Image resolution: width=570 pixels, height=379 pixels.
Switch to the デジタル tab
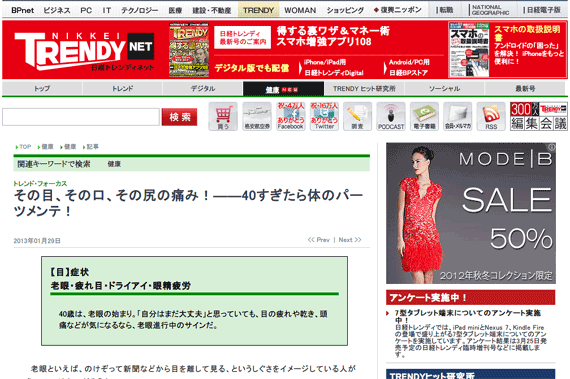pos(203,88)
